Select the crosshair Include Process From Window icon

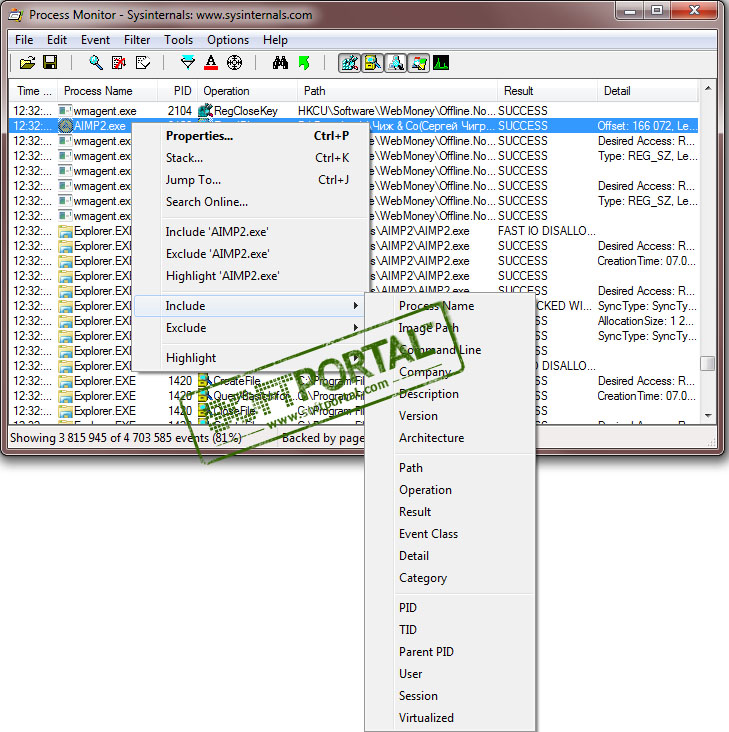(234, 63)
